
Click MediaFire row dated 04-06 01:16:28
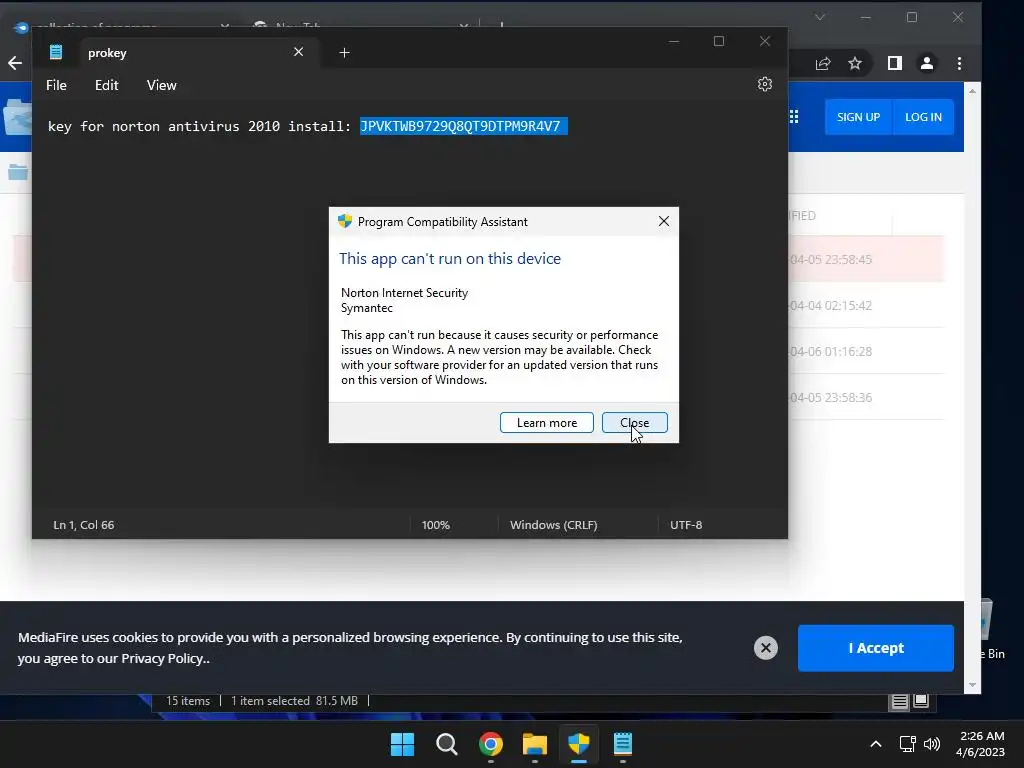click(865, 351)
